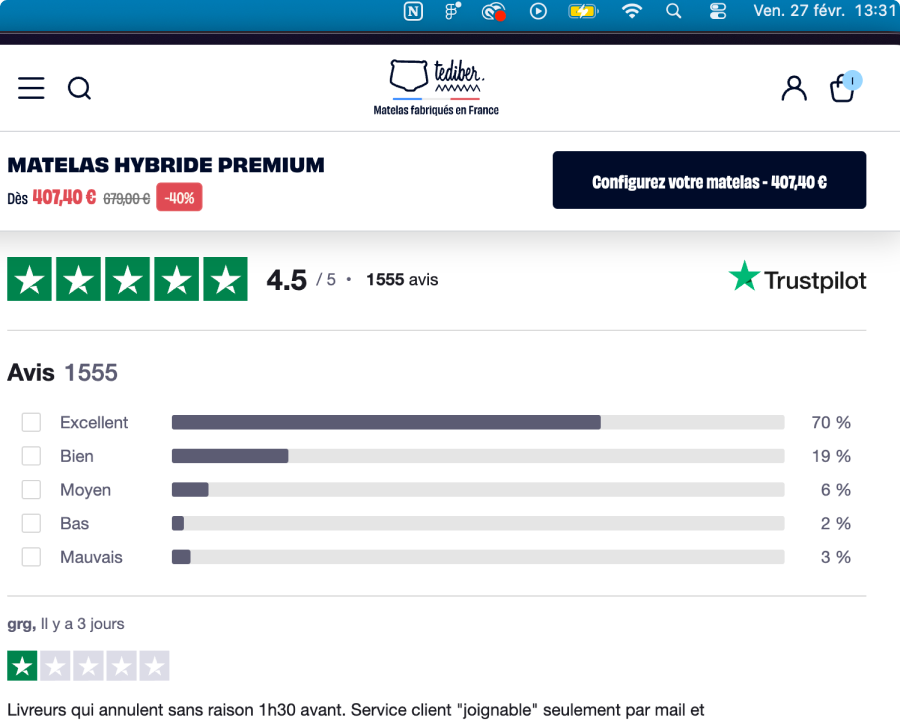
Task: Click the Avis 1555 heading
Action: pyautogui.click(x=62, y=372)
